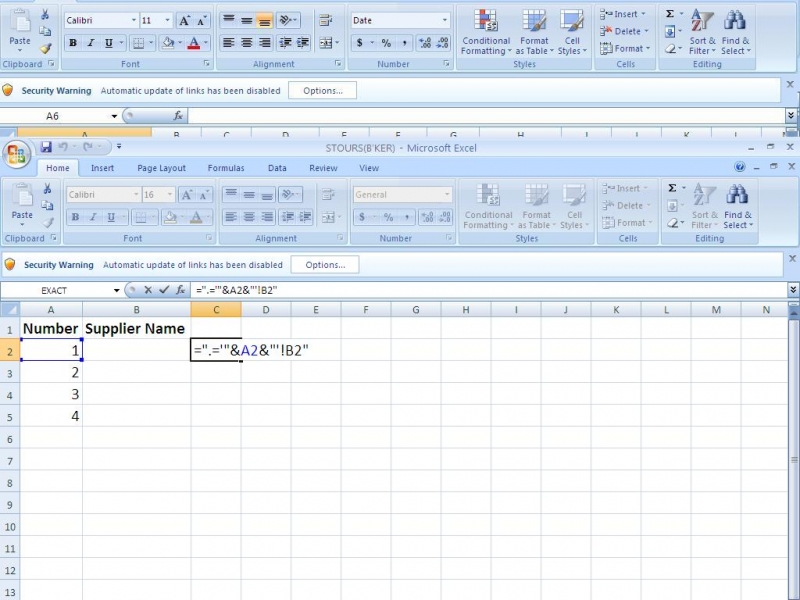Open Excel Help question mark icon
Screen dimensions: 800x600
[740, 168]
